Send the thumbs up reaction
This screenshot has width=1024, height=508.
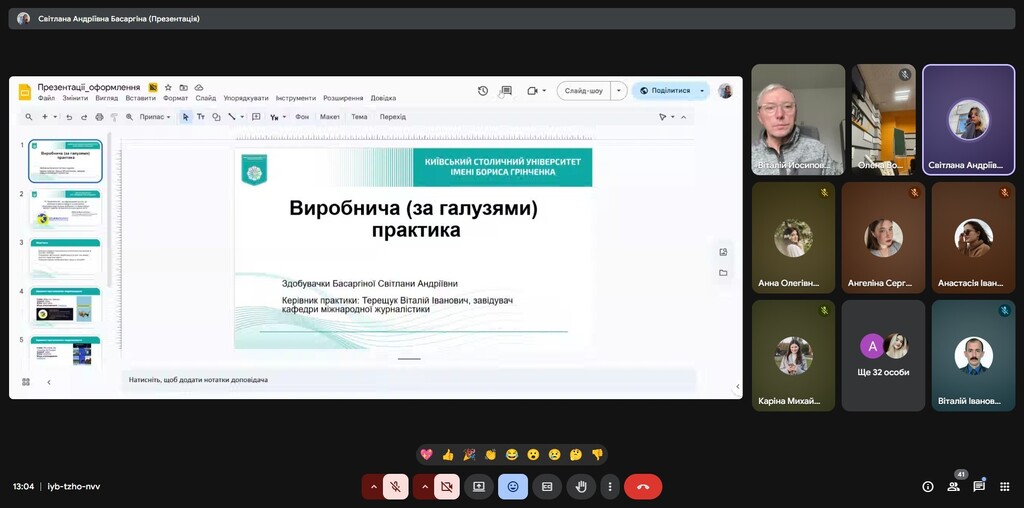448,454
